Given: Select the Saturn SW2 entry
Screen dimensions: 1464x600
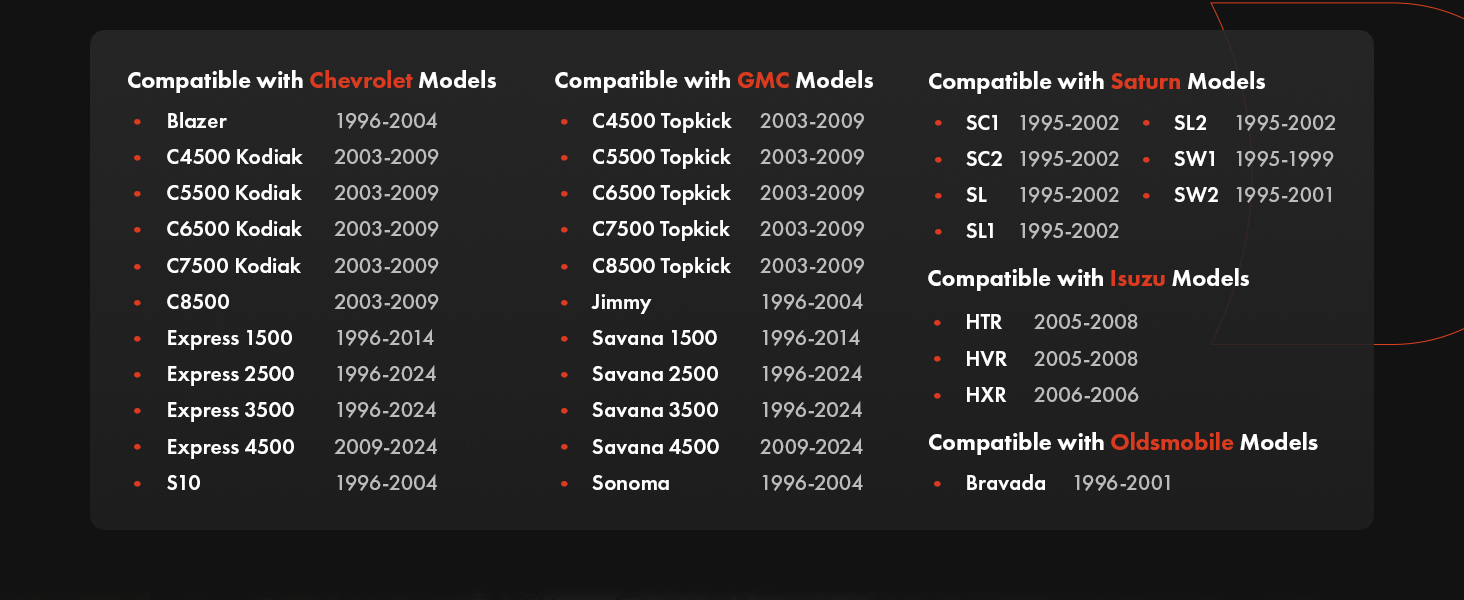Looking at the screenshot, I should (1196, 195).
